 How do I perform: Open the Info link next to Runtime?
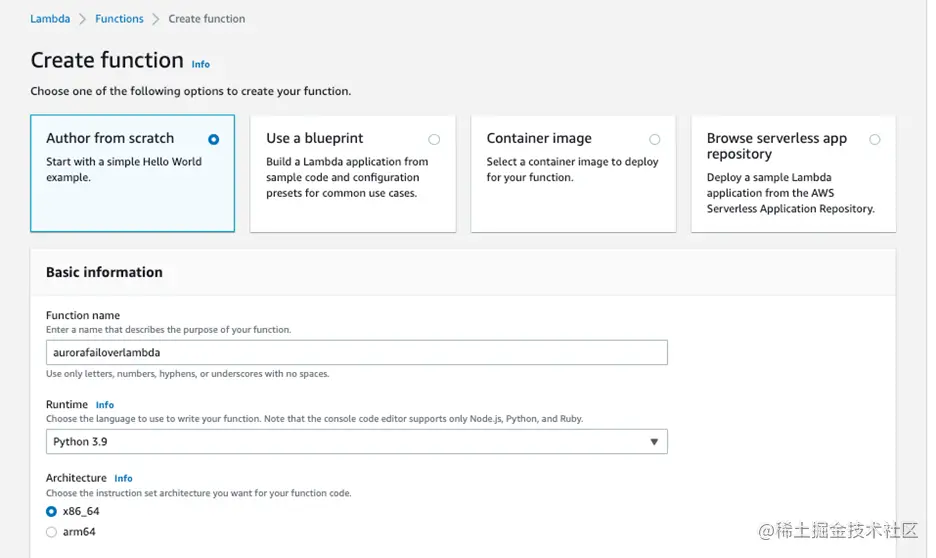point(105,405)
